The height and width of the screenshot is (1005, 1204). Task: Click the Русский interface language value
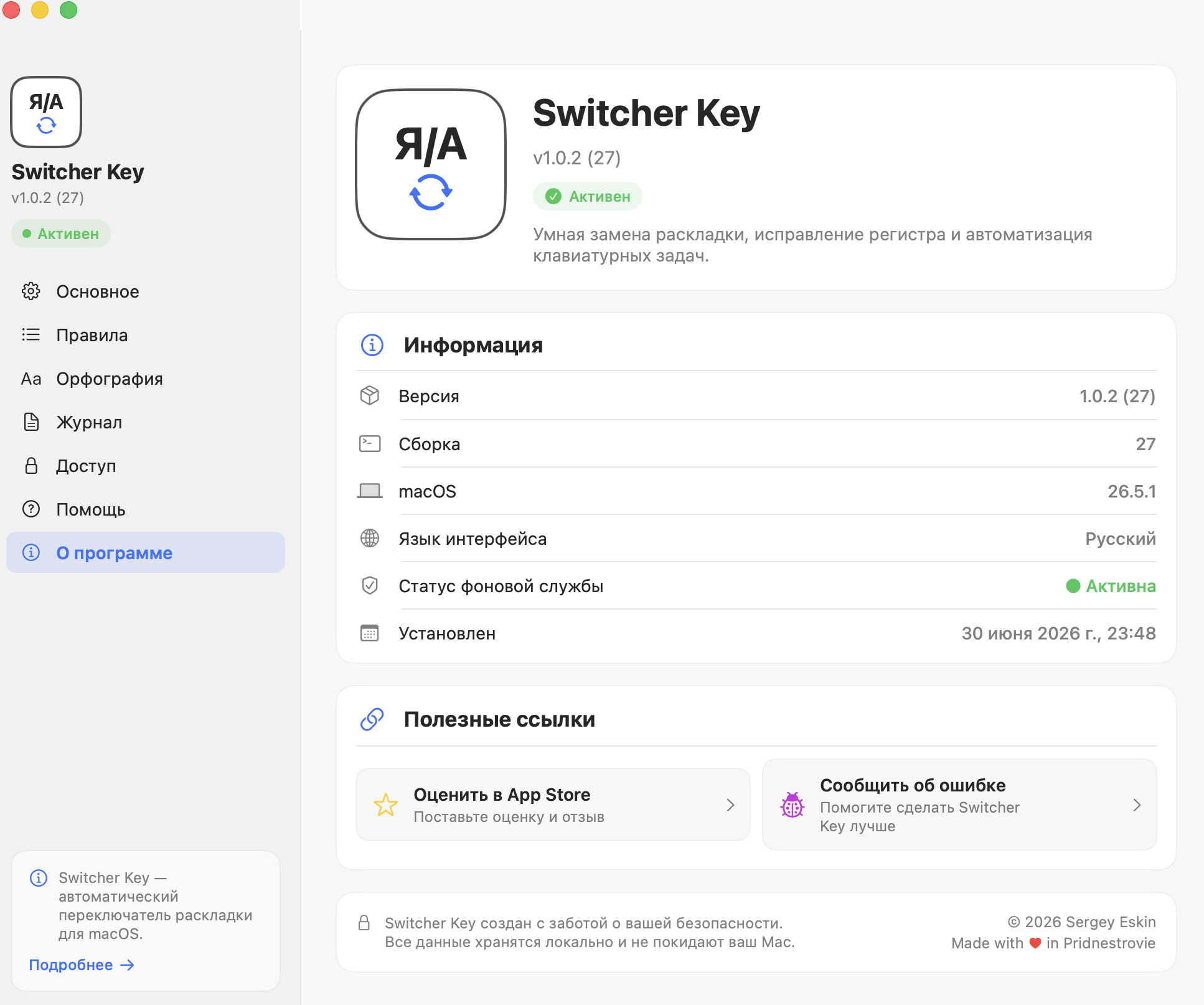[x=1121, y=539]
